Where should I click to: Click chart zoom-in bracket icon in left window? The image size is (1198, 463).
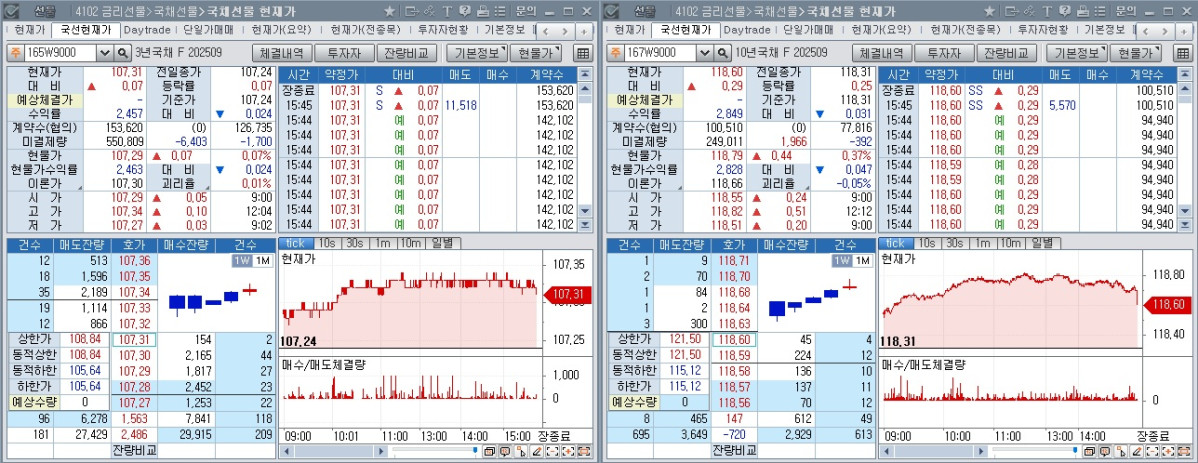coord(568,452)
